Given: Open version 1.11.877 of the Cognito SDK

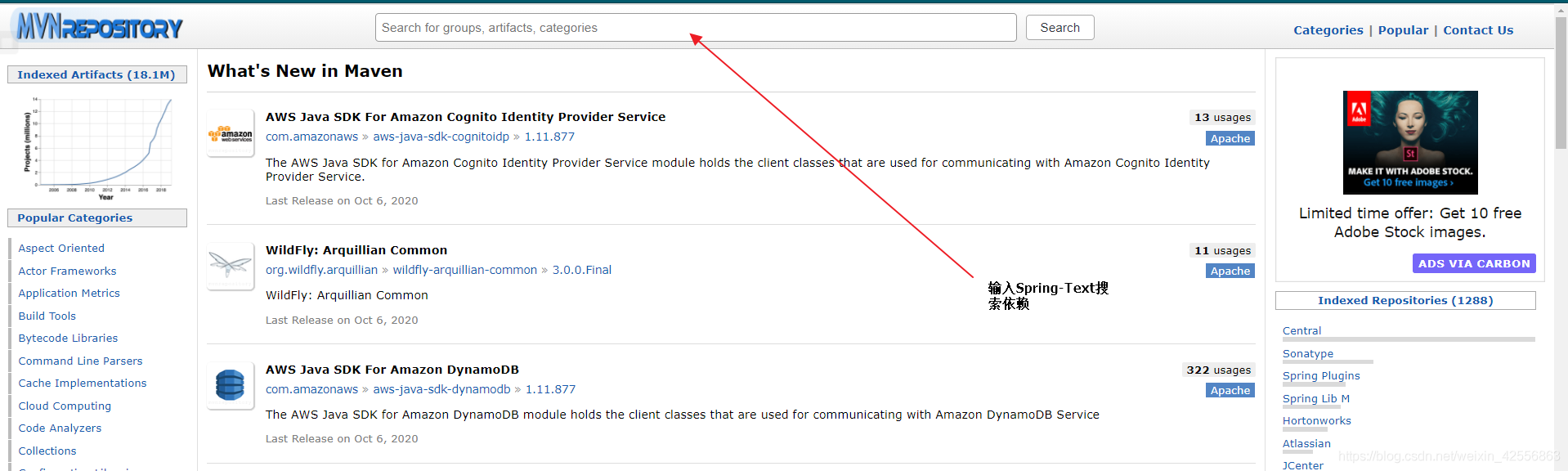Looking at the screenshot, I should 549,137.
